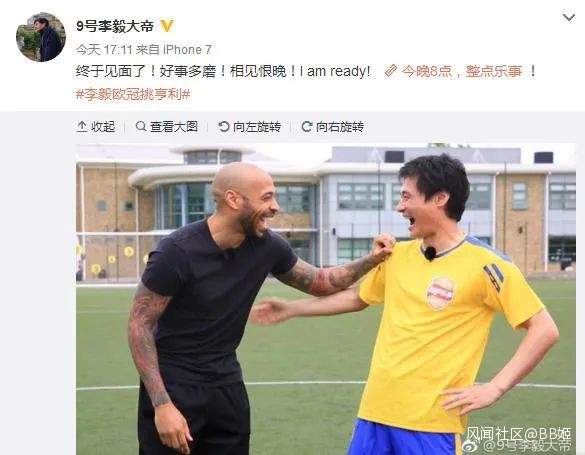
Task: Open the #李毅欧冠挑亨利# hashtag topic
Action: click(133, 94)
